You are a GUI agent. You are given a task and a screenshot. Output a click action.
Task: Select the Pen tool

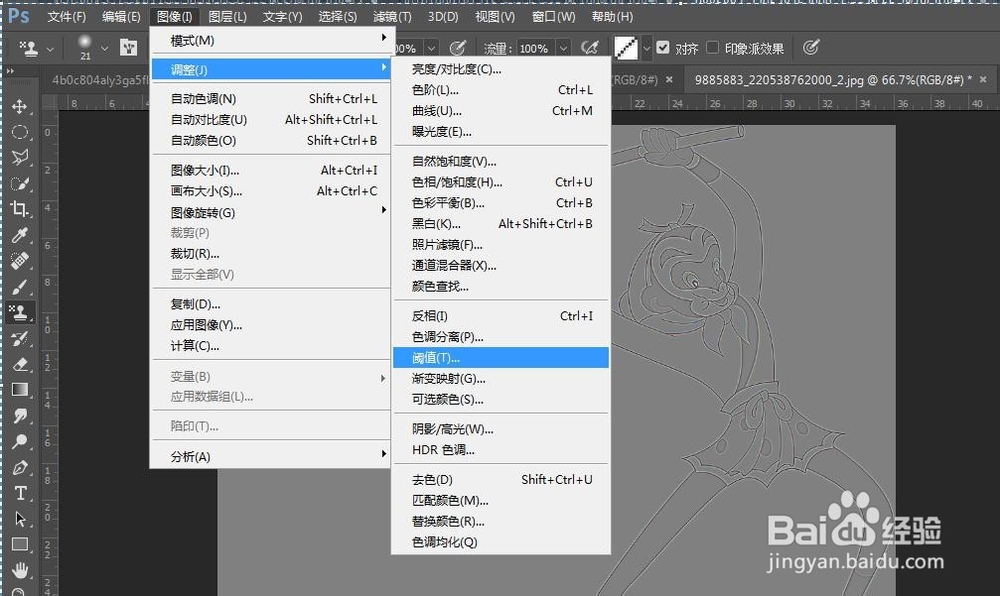tap(20, 467)
